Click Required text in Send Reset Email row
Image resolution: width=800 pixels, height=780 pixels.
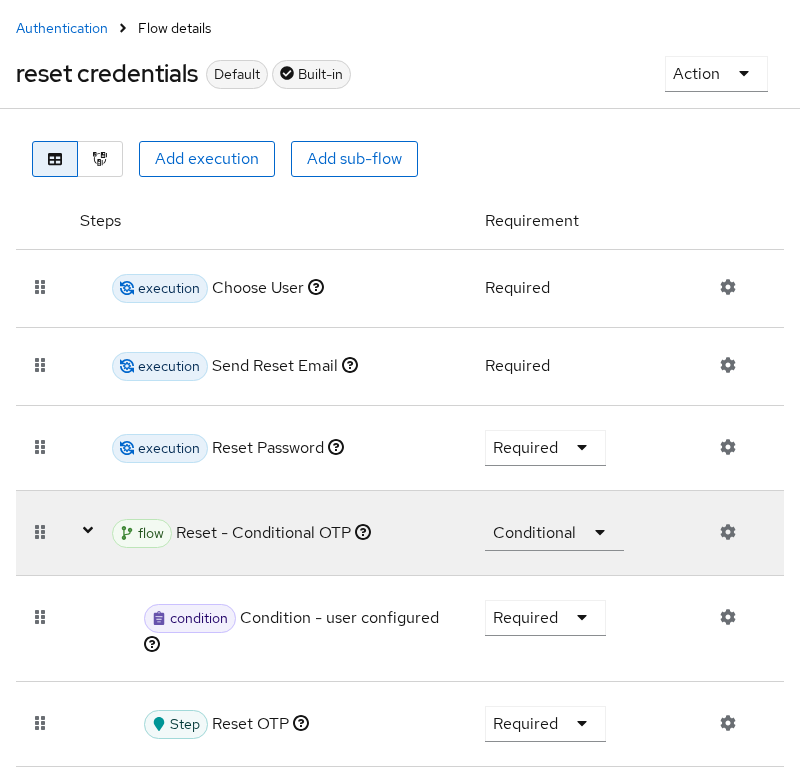(517, 366)
